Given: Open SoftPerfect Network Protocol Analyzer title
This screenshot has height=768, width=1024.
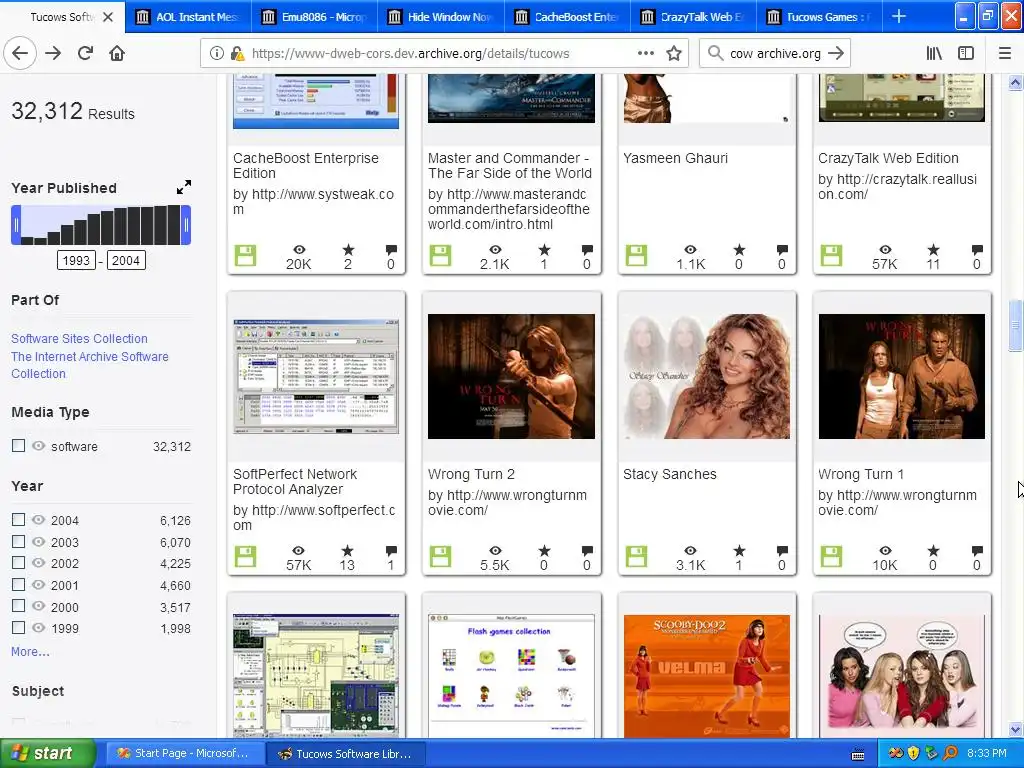Looking at the screenshot, I should pos(295,481).
